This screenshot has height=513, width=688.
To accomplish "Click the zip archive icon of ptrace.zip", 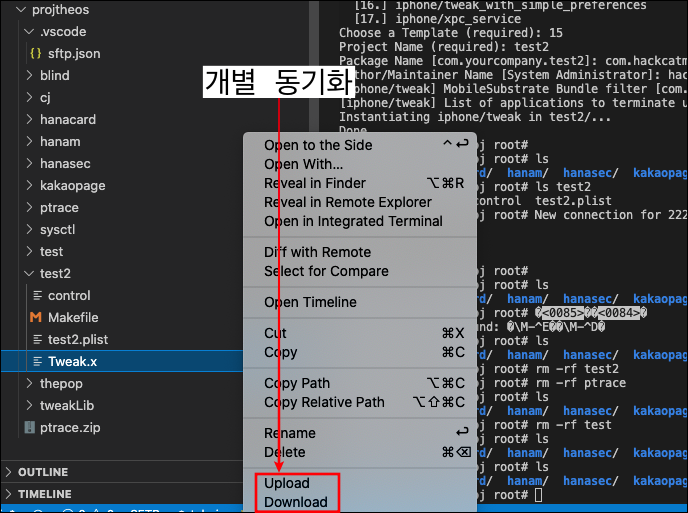I will (29, 427).
